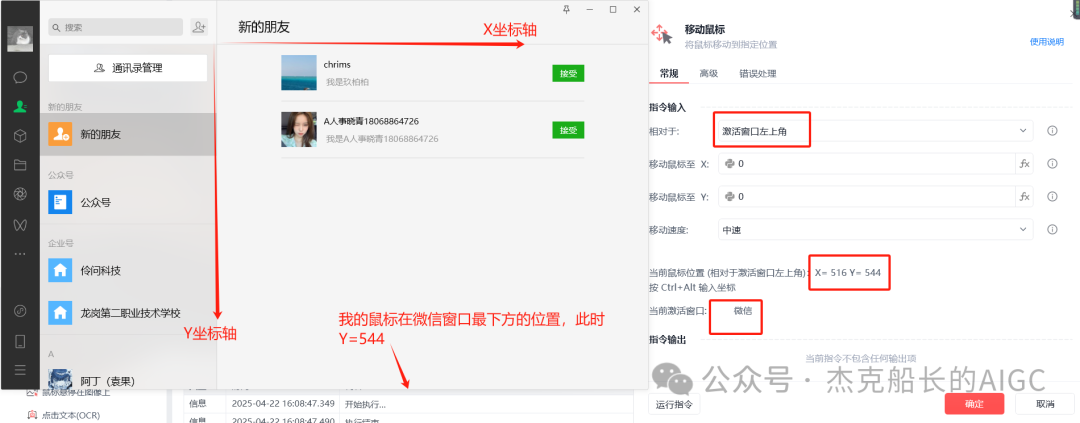Click the profile avatar atop WeChat sidebar

coord(20,39)
